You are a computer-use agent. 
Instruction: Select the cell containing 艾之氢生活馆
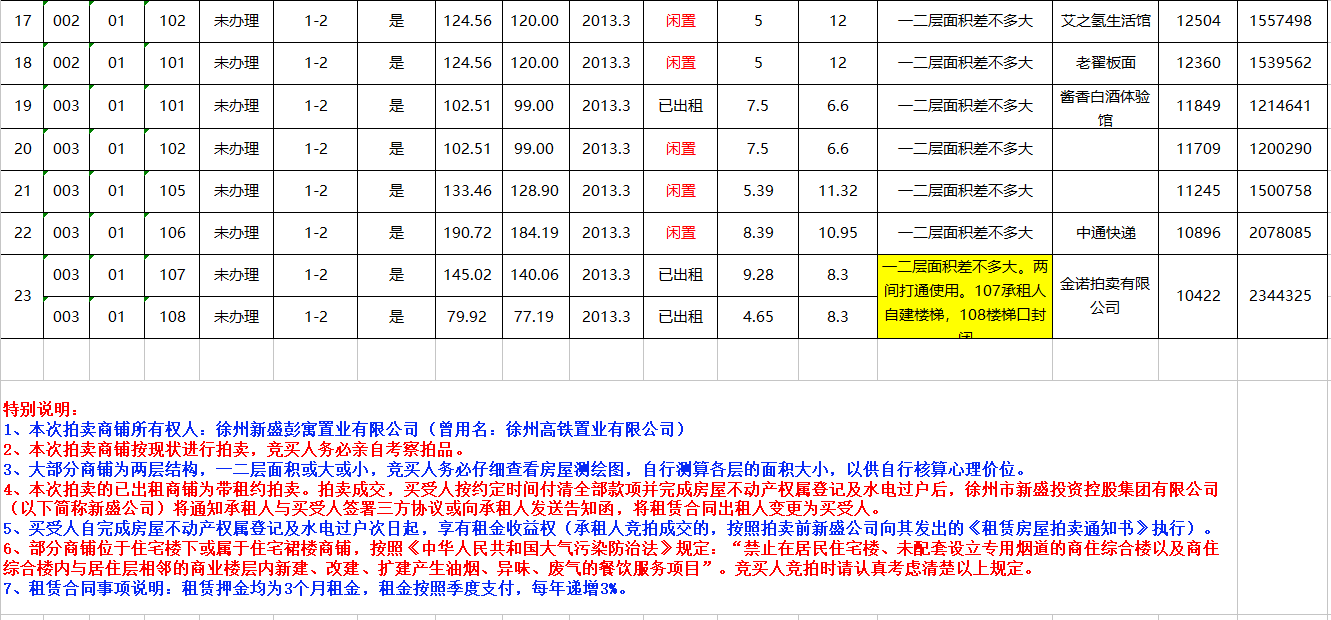click(x=1105, y=21)
